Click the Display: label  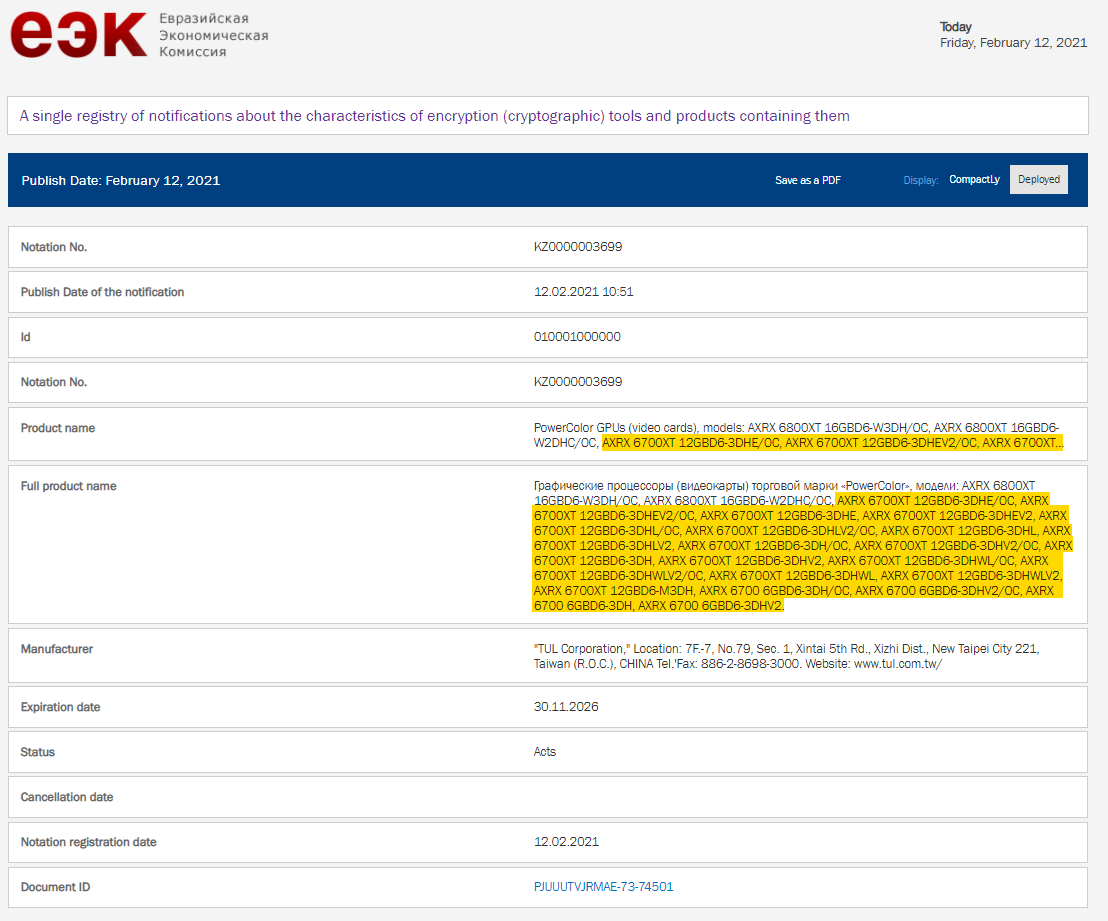coord(921,180)
